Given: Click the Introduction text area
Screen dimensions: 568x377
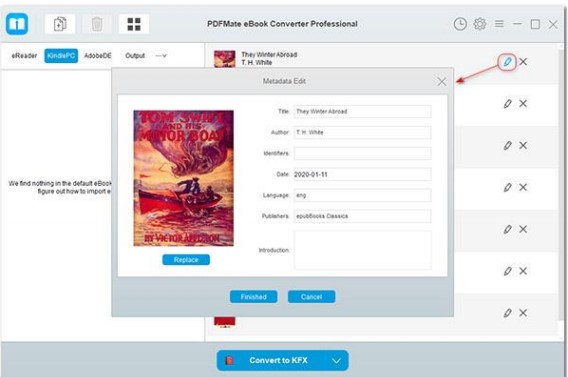Looking at the screenshot, I should click(x=363, y=250).
